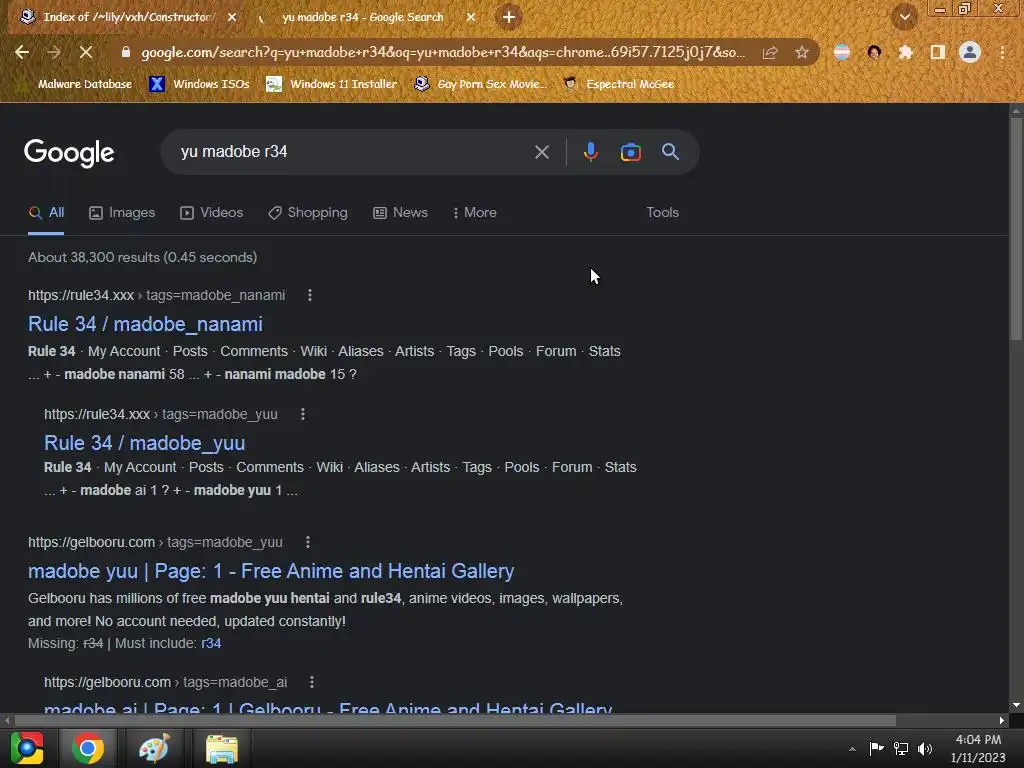This screenshot has height=768, width=1024.
Task: Open the Espectral McGee bookmark
Action: [618, 84]
